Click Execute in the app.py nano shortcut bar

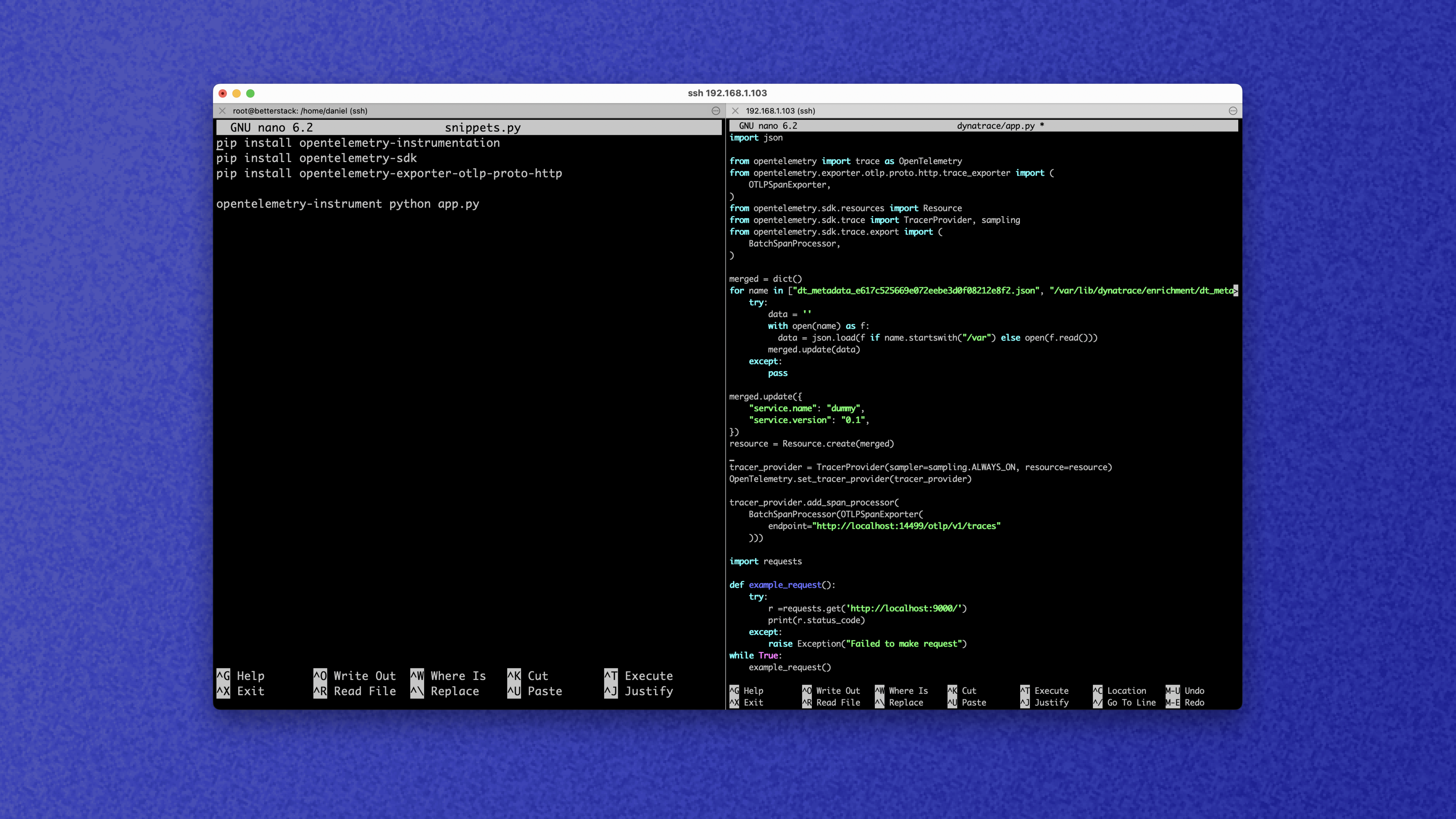tap(1051, 691)
